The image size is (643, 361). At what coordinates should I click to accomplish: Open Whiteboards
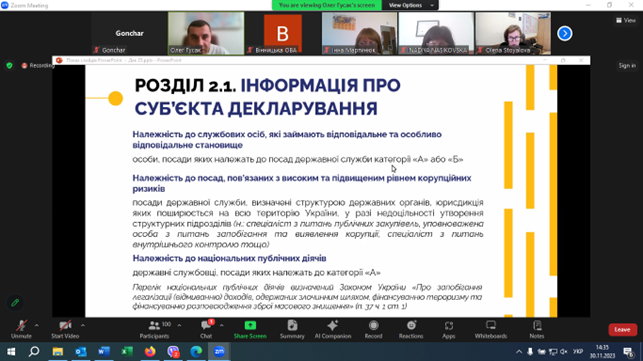(x=491, y=329)
